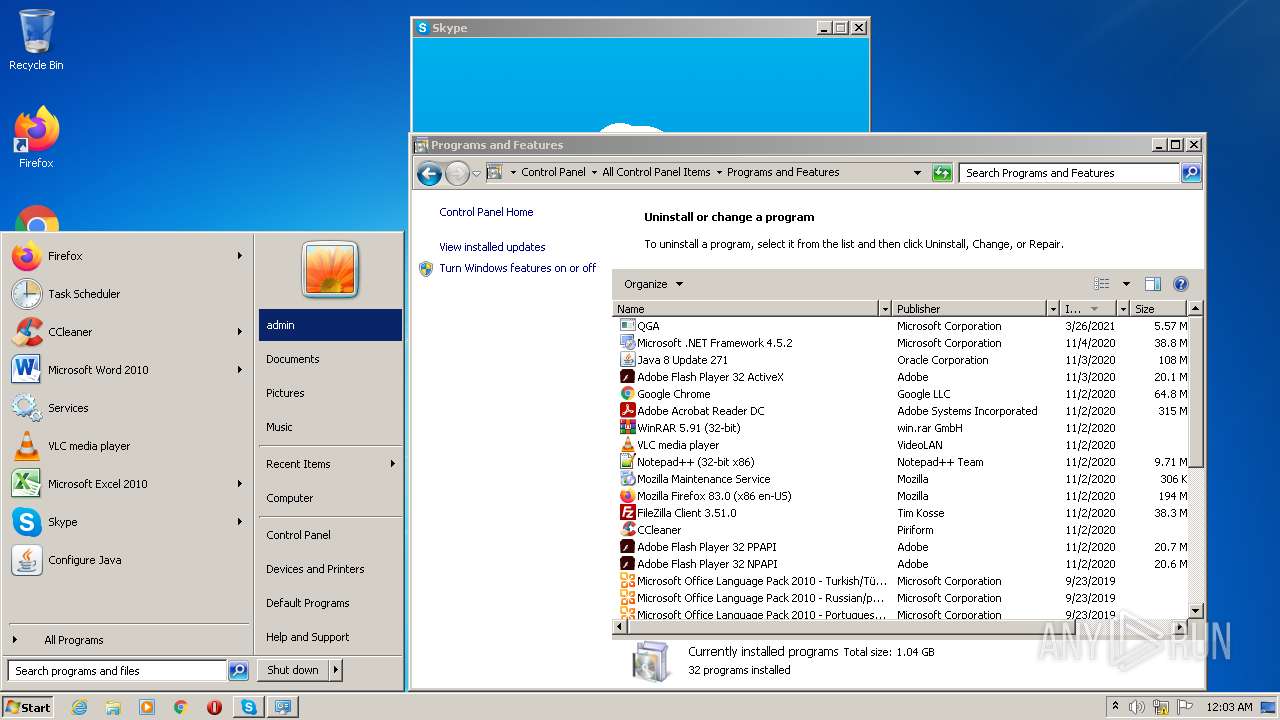
Task: Click the volume icon in system tray
Action: (x=1137, y=707)
